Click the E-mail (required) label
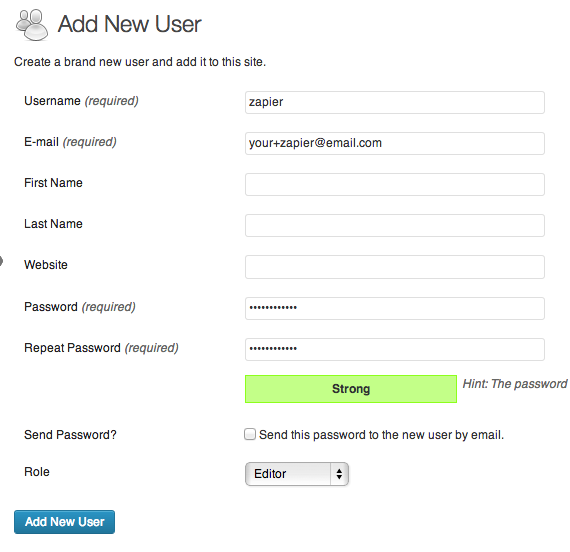 coord(70,142)
